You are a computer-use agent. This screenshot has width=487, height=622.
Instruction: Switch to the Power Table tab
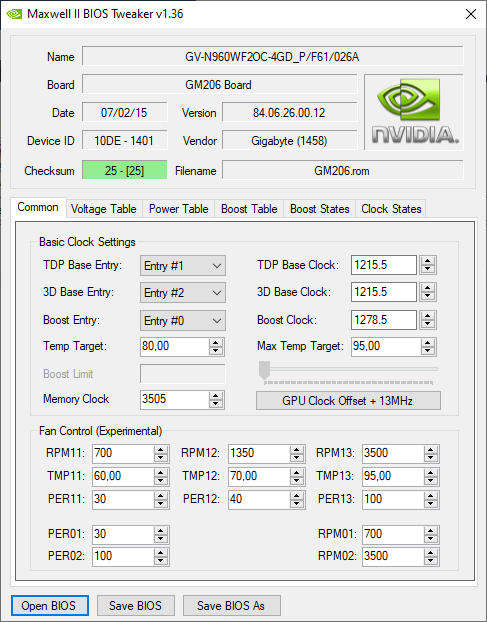coord(178,209)
